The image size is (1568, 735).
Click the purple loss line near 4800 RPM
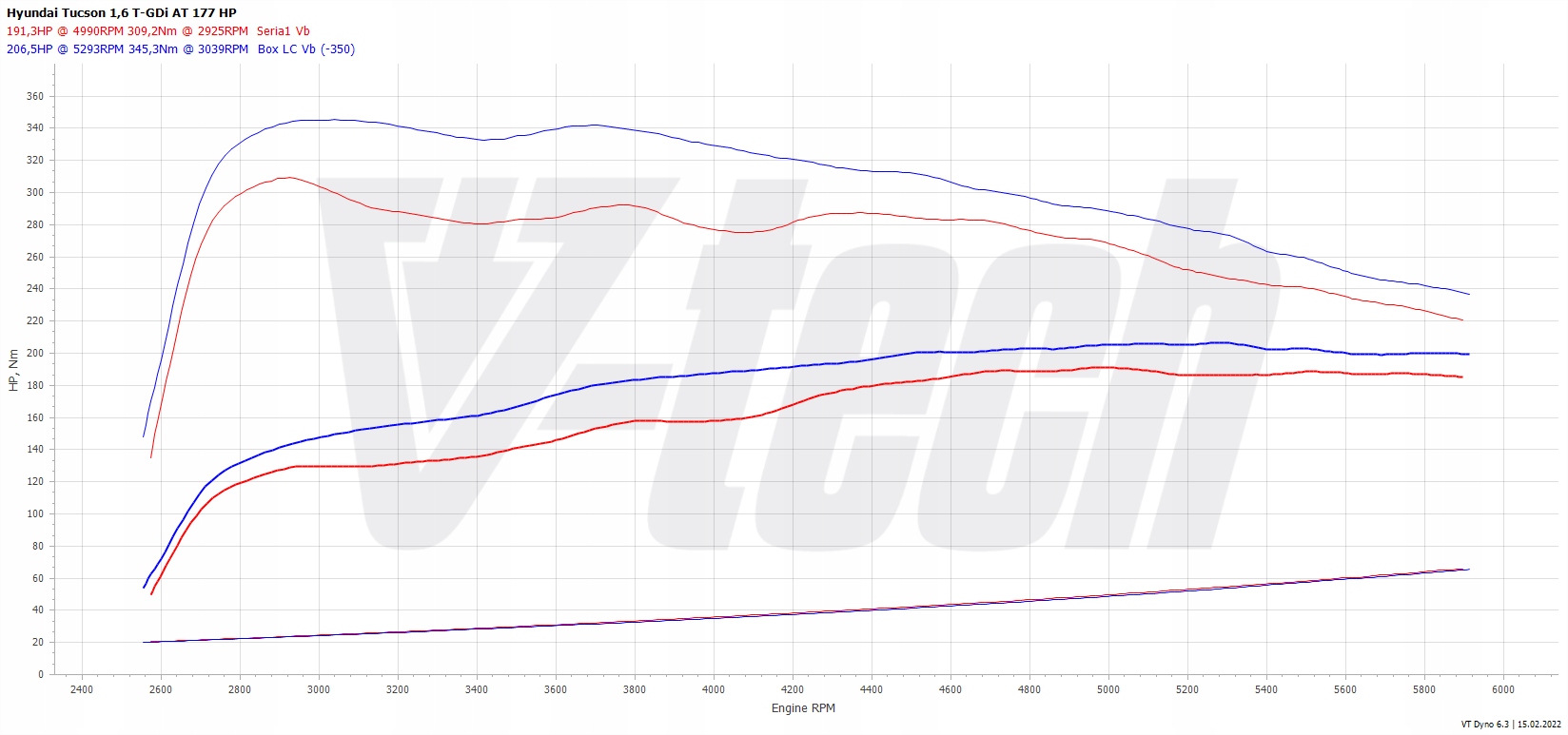pyautogui.click(x=1029, y=600)
